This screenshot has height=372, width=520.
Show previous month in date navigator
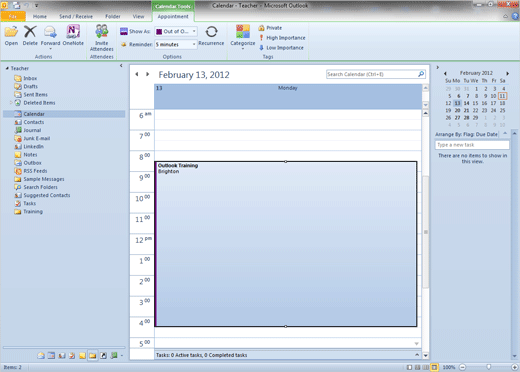[445, 73]
